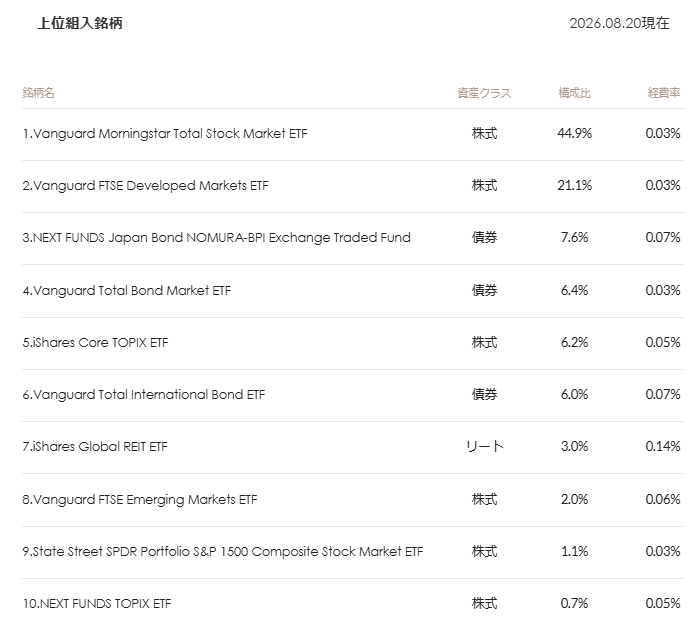Choose iShares Core TOPIX ETF entry

[95, 343]
